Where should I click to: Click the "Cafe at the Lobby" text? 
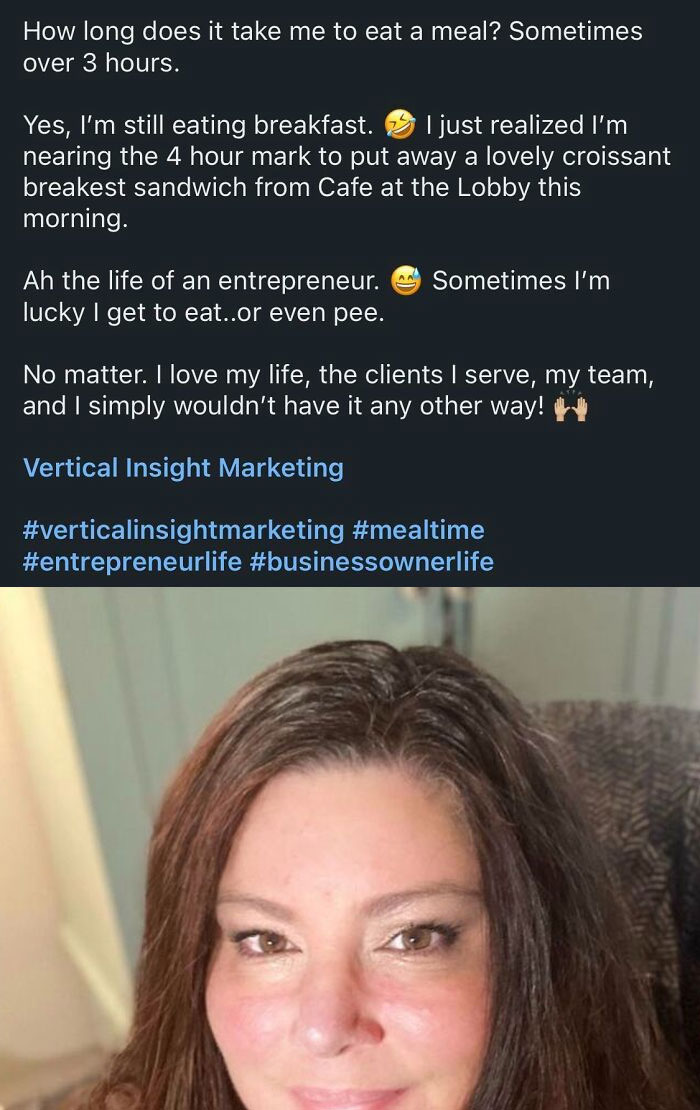point(398,188)
